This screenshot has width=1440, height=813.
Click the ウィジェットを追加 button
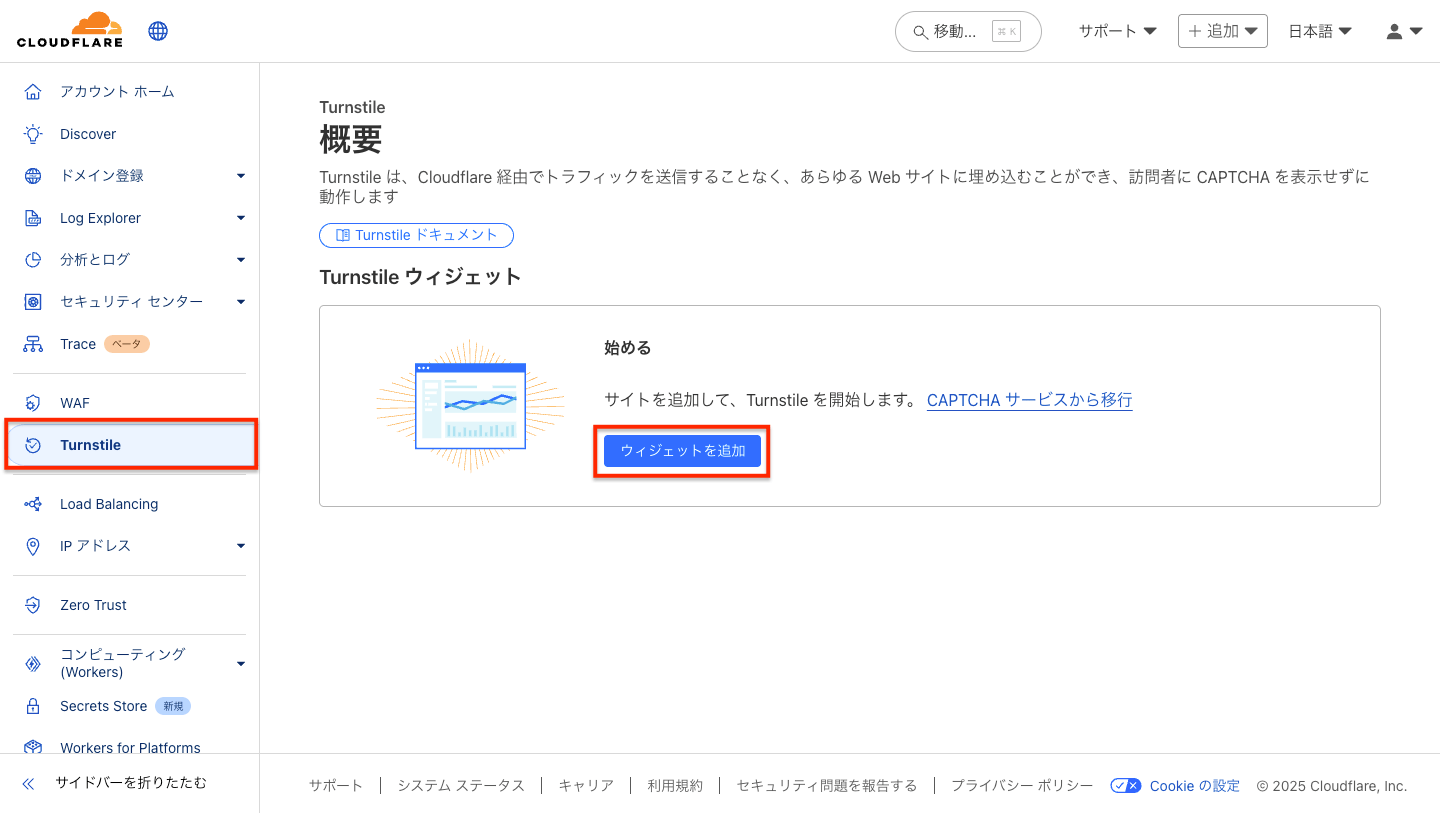[x=683, y=450]
